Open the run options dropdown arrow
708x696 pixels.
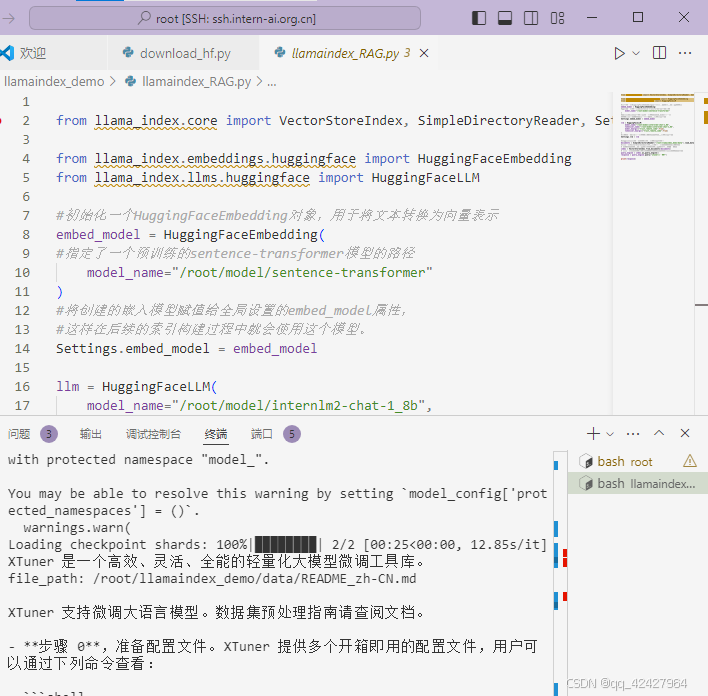point(636,53)
